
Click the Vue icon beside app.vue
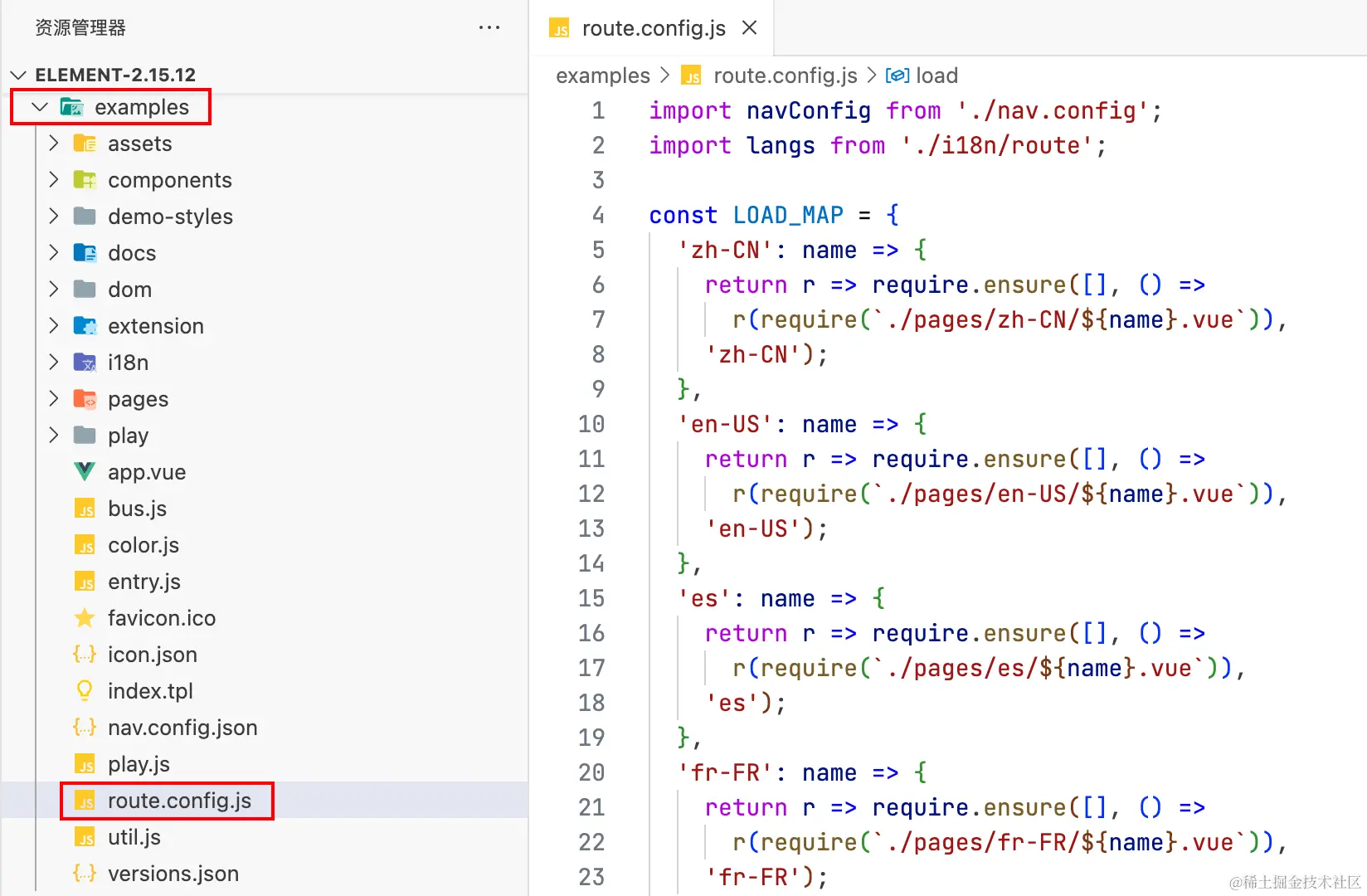click(85, 472)
